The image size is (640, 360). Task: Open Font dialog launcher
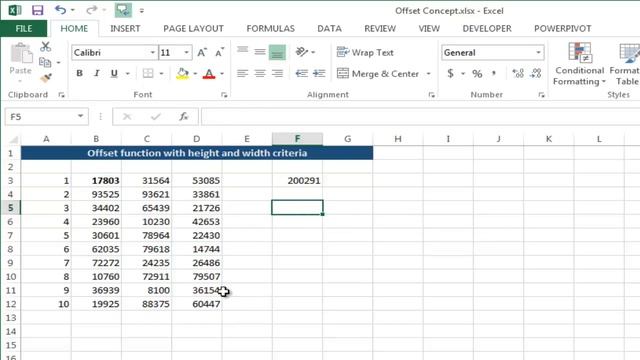point(224,95)
